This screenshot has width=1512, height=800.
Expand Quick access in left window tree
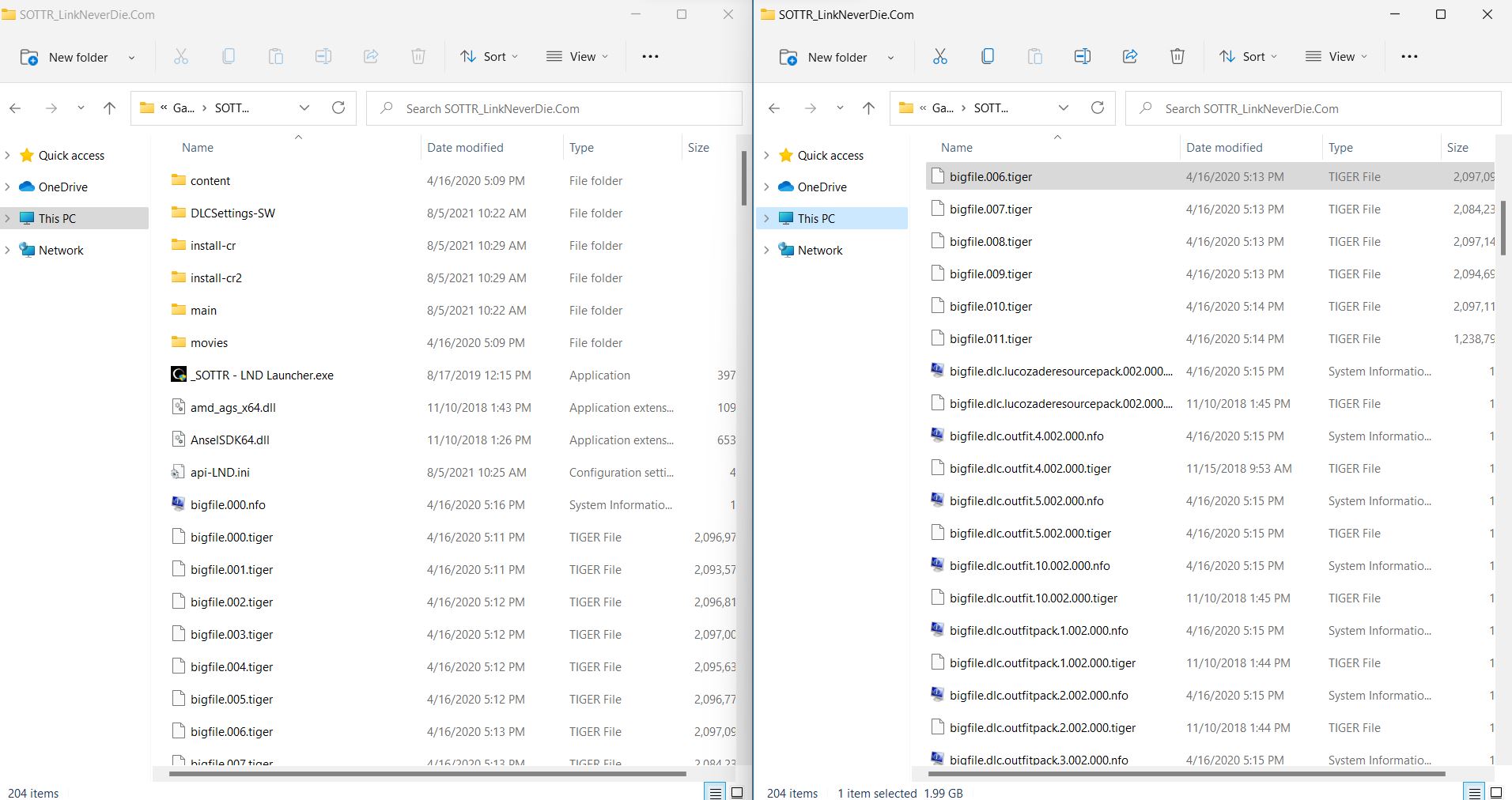tap(8, 156)
